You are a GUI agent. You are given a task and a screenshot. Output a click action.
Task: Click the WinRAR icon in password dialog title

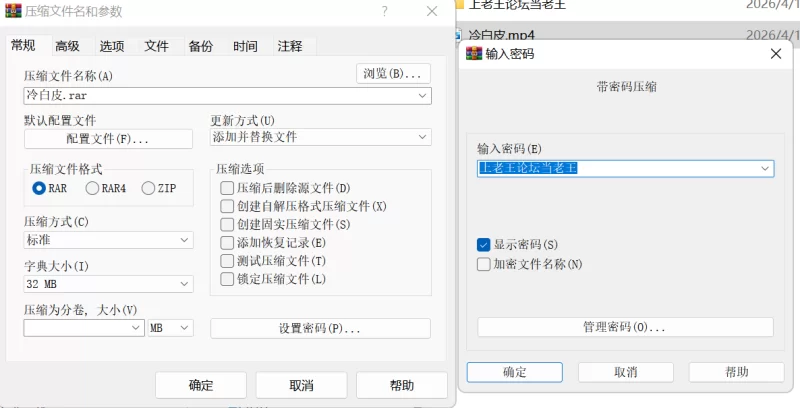[473, 53]
